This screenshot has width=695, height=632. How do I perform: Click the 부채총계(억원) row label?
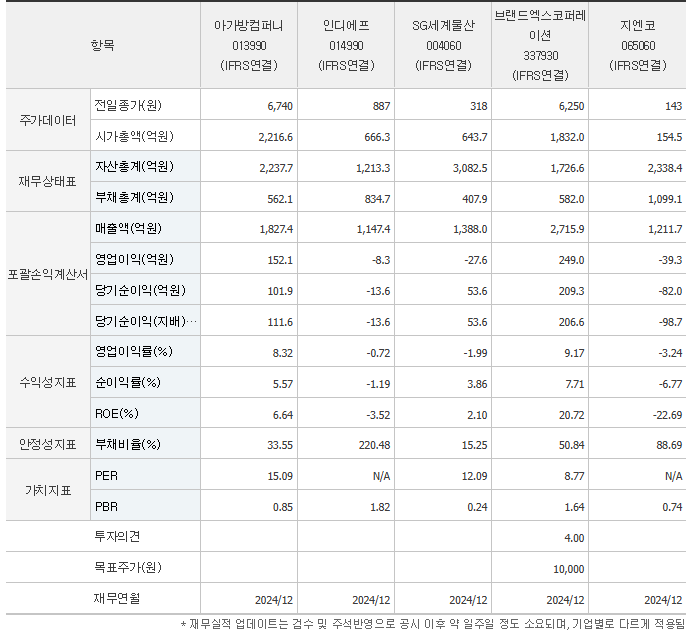pos(134,197)
